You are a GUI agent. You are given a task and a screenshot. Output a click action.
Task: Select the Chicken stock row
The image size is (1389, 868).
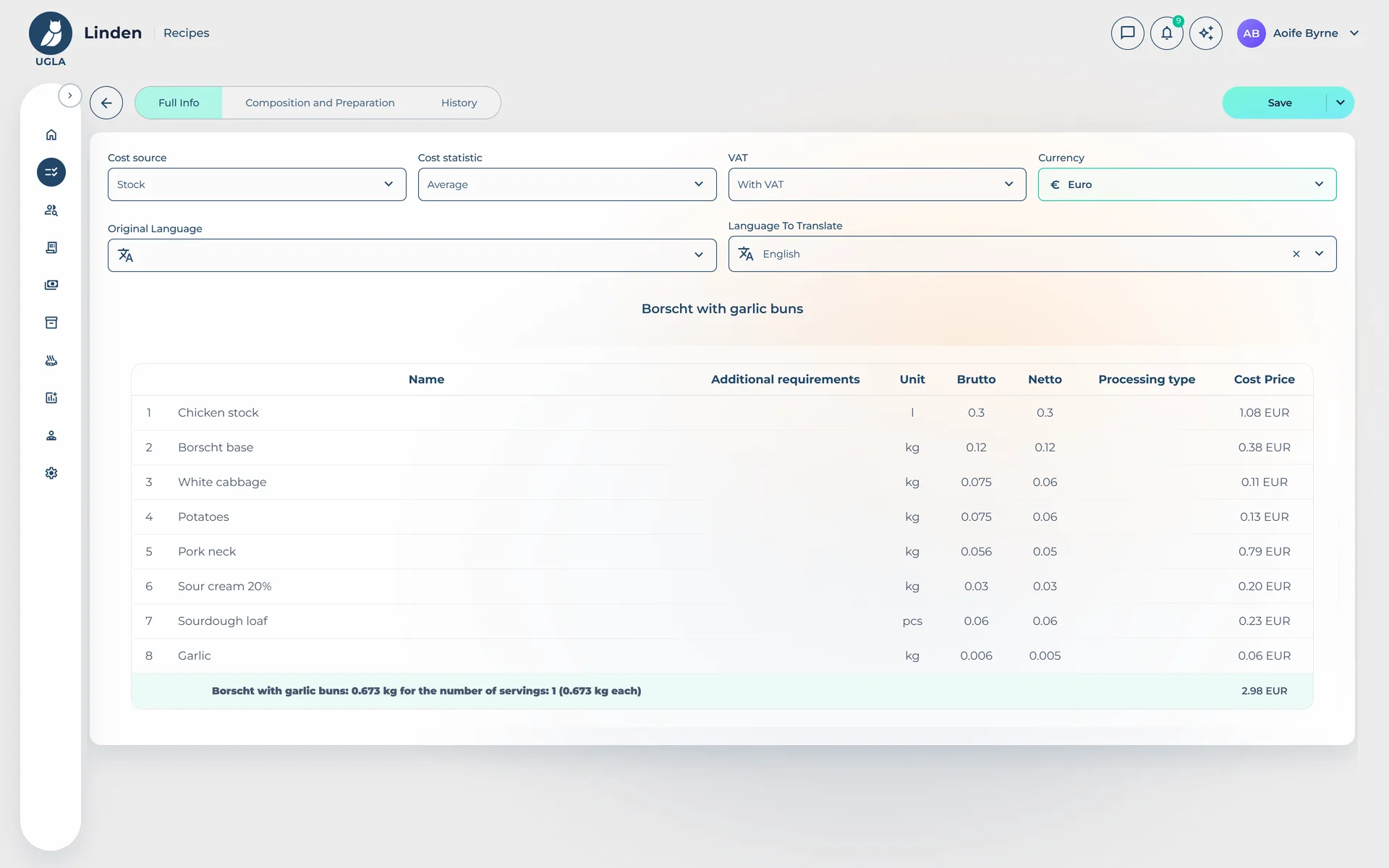[722, 412]
